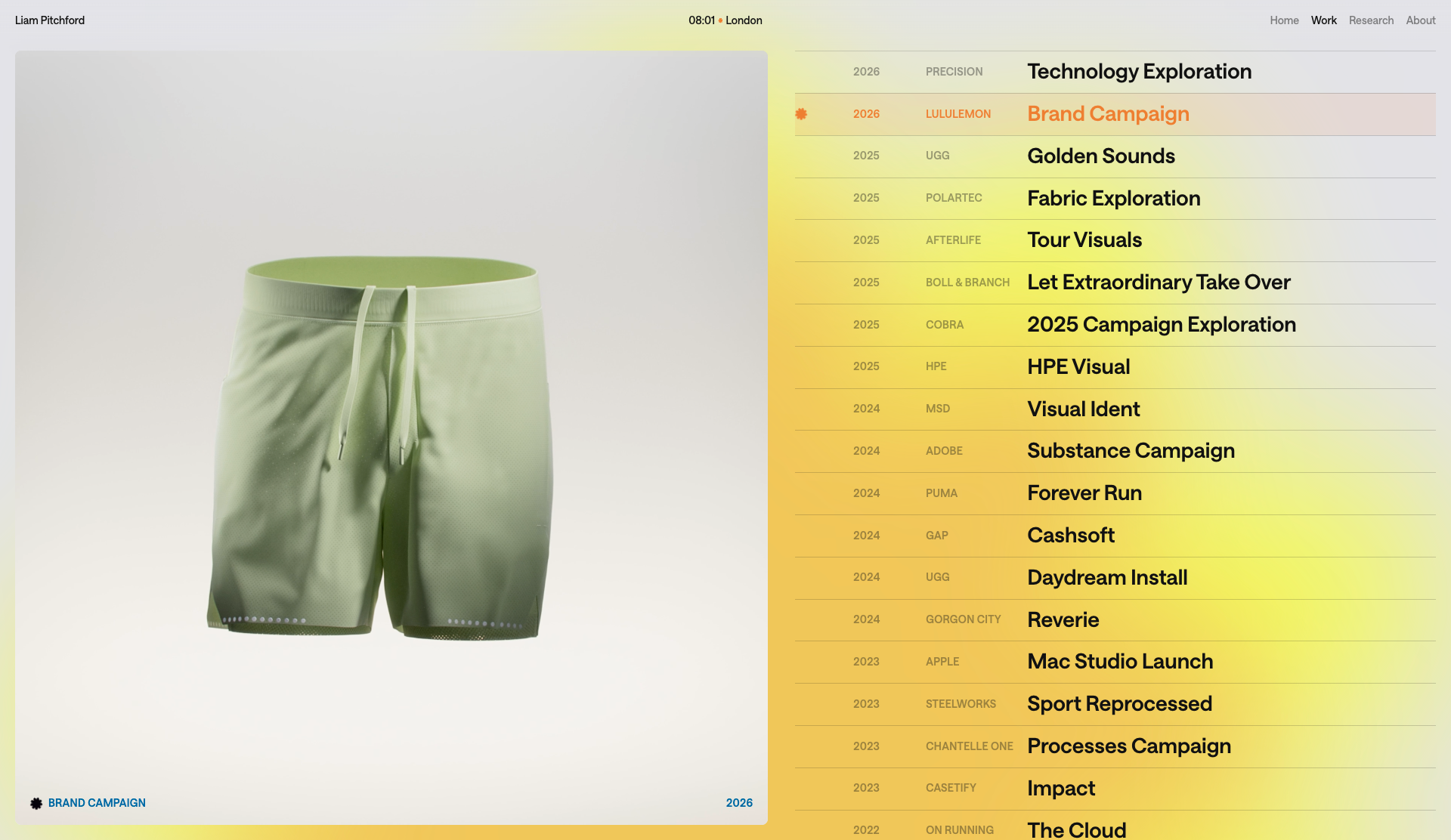1451x840 pixels.
Task: Click the MSD client label
Action: [938, 409]
